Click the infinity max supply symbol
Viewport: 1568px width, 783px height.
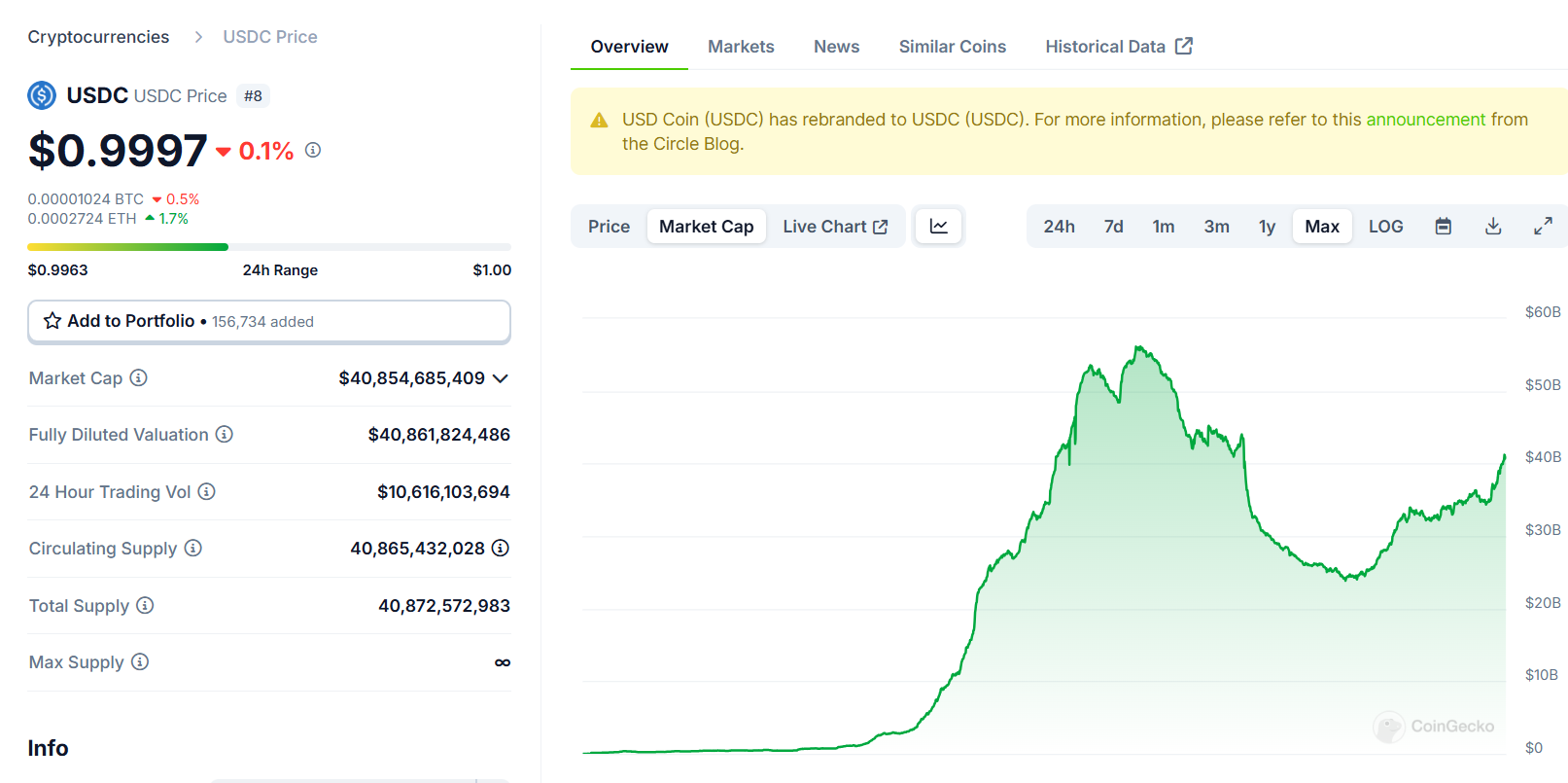503,662
